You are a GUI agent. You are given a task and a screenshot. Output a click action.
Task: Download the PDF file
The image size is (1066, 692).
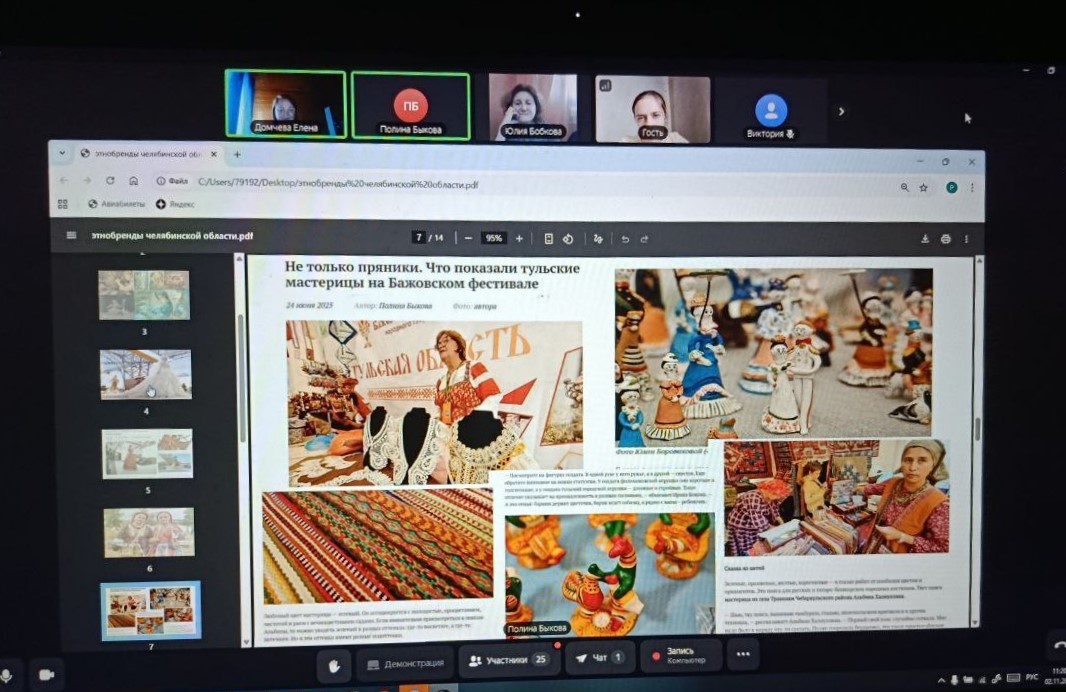pyautogui.click(x=925, y=239)
